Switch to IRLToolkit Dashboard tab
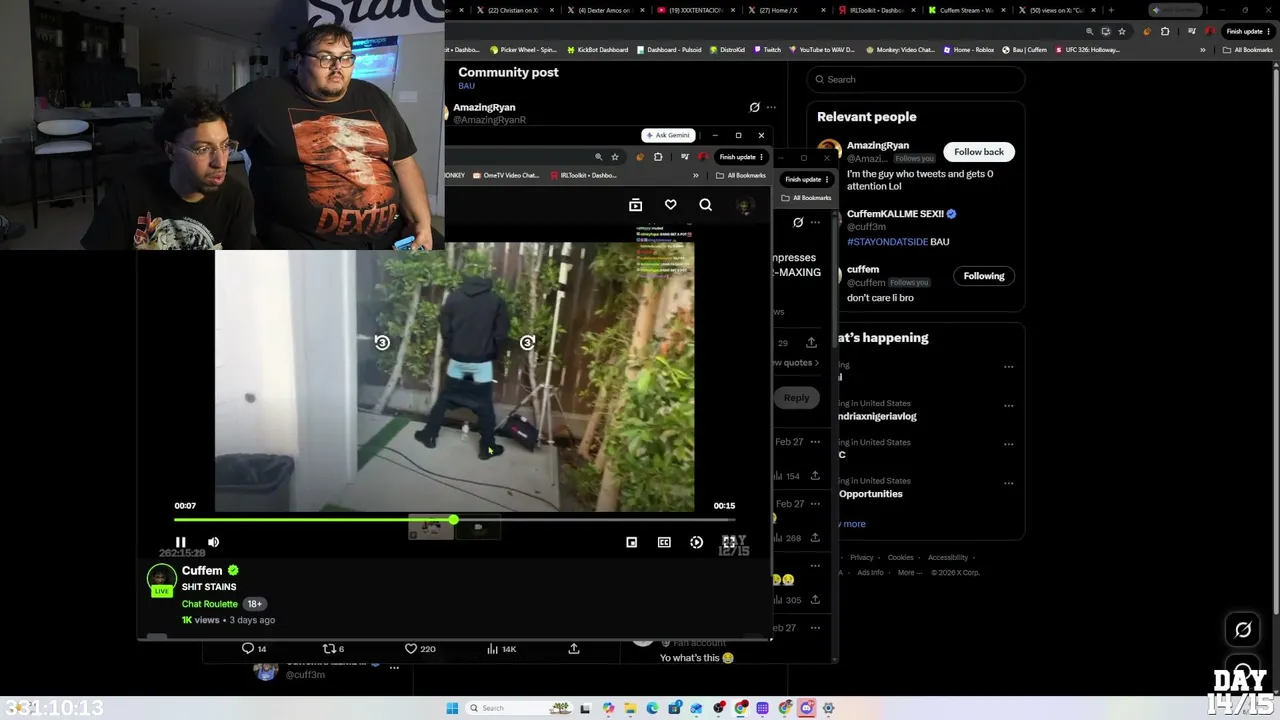This screenshot has height=720, width=1280. pos(876,10)
